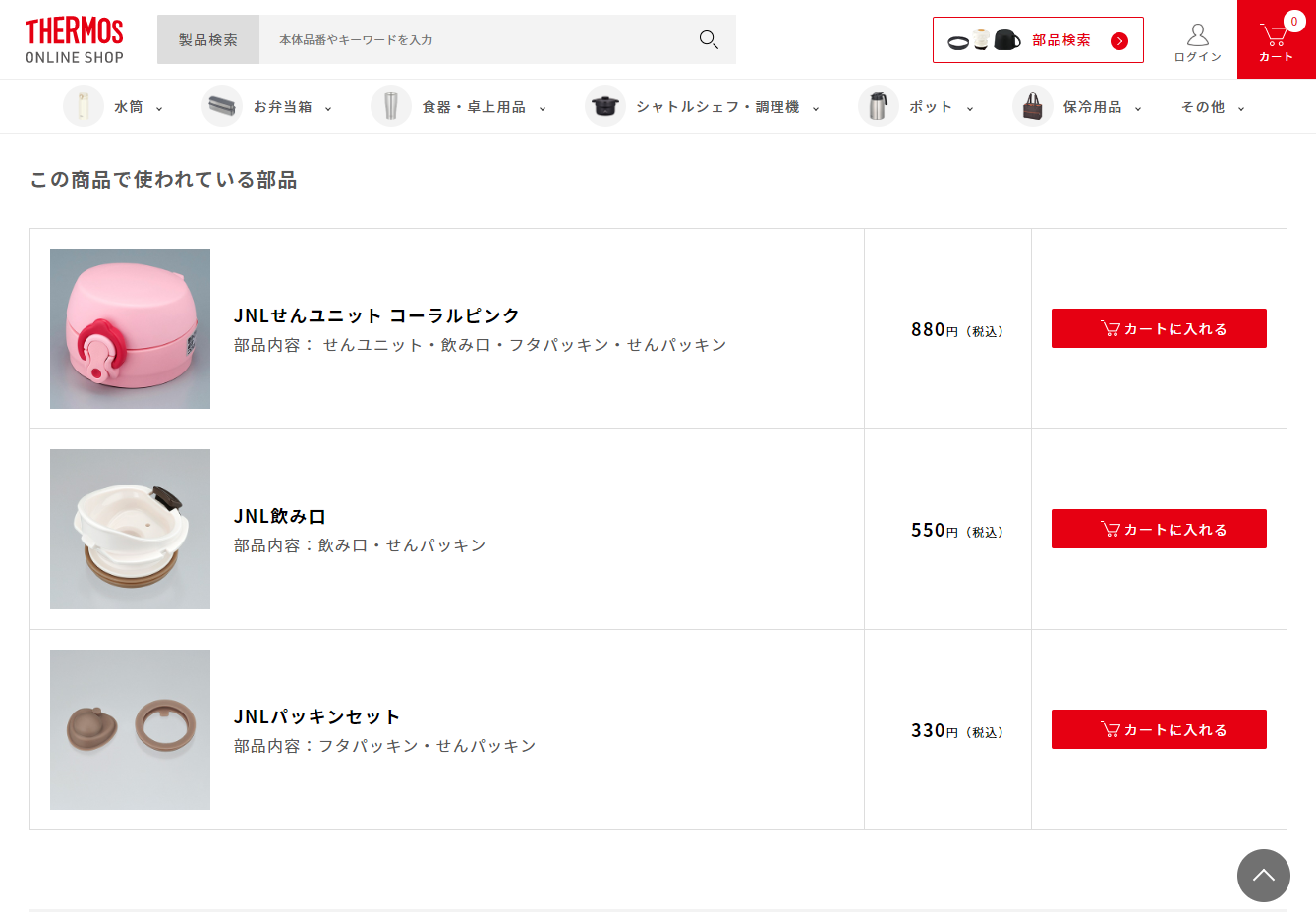Click the lunch box category icon

pos(222,106)
